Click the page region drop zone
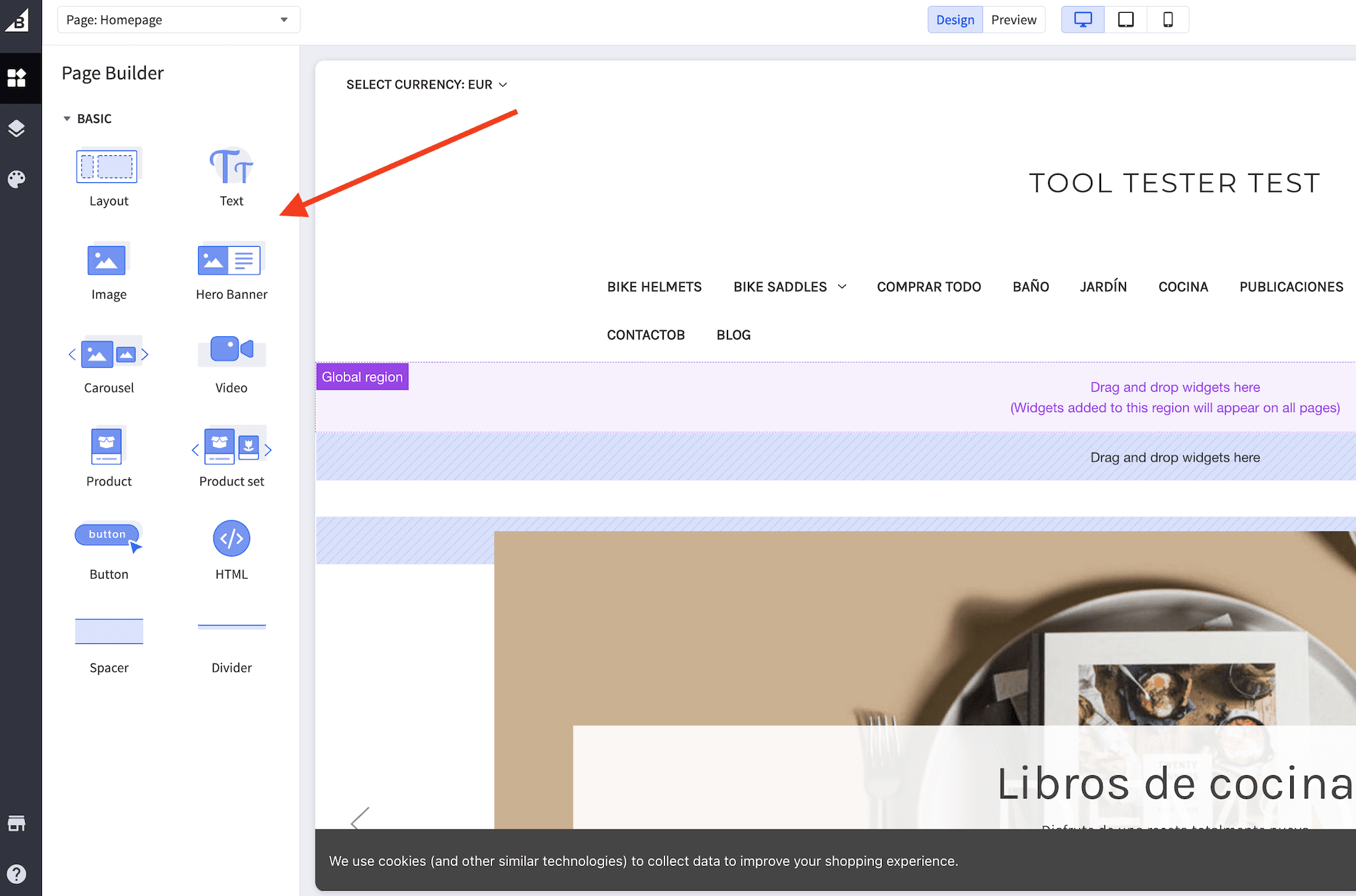Image resolution: width=1356 pixels, height=896 pixels. coord(835,457)
